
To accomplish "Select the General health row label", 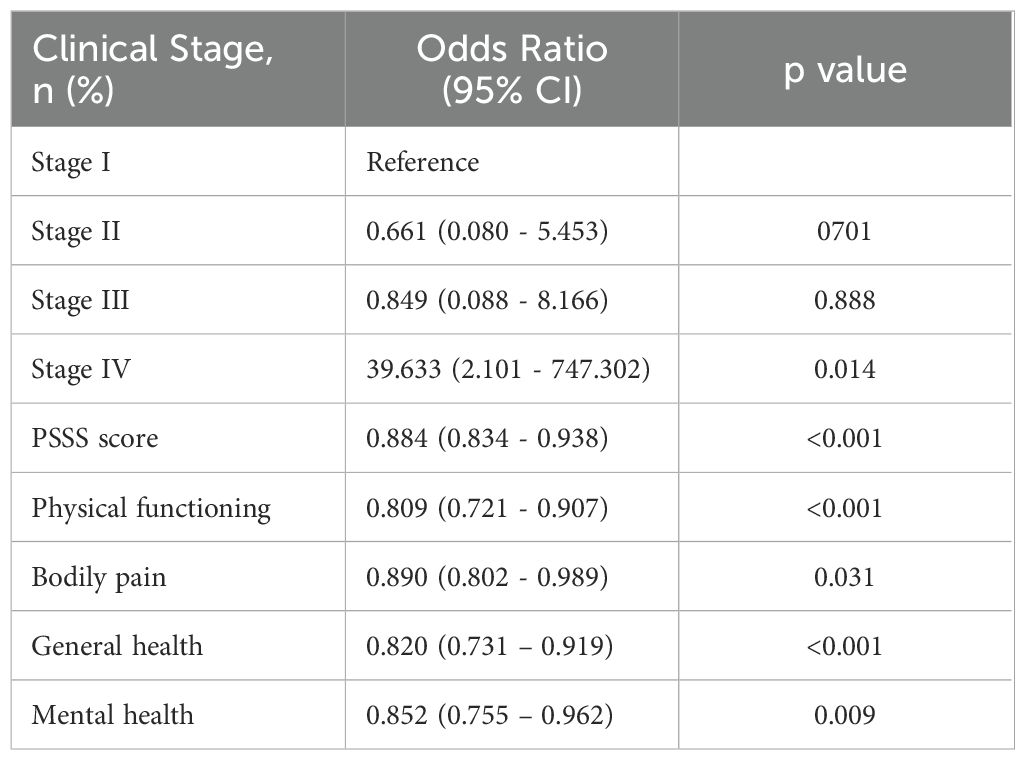I will point(117,646).
